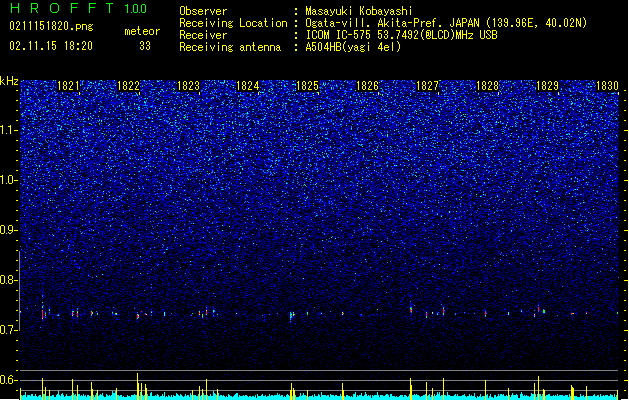Click the A504HB(yagi 4el) antenna text

click(x=353, y=47)
